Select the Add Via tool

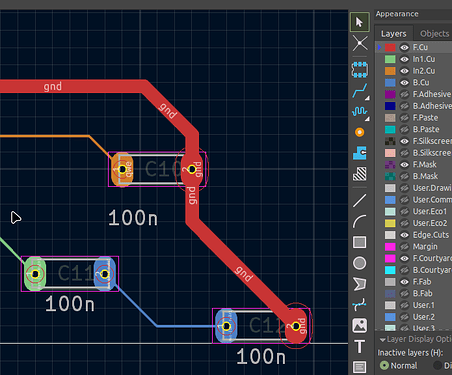pos(359,132)
